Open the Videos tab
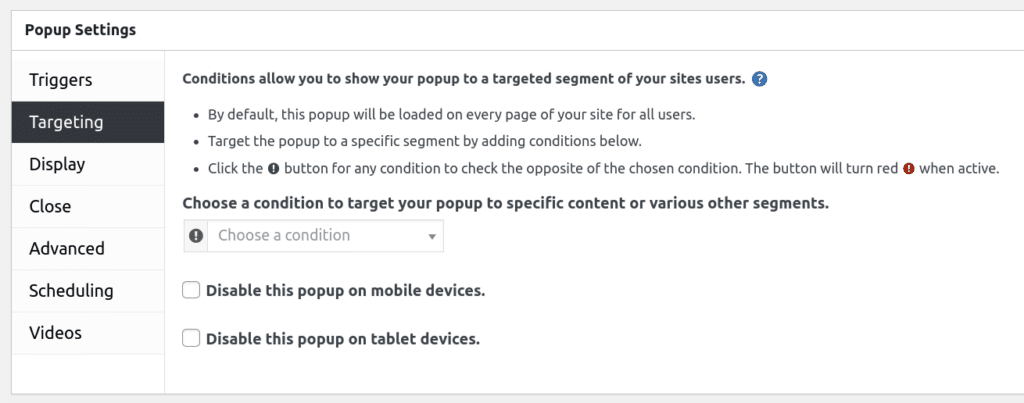 (88, 333)
